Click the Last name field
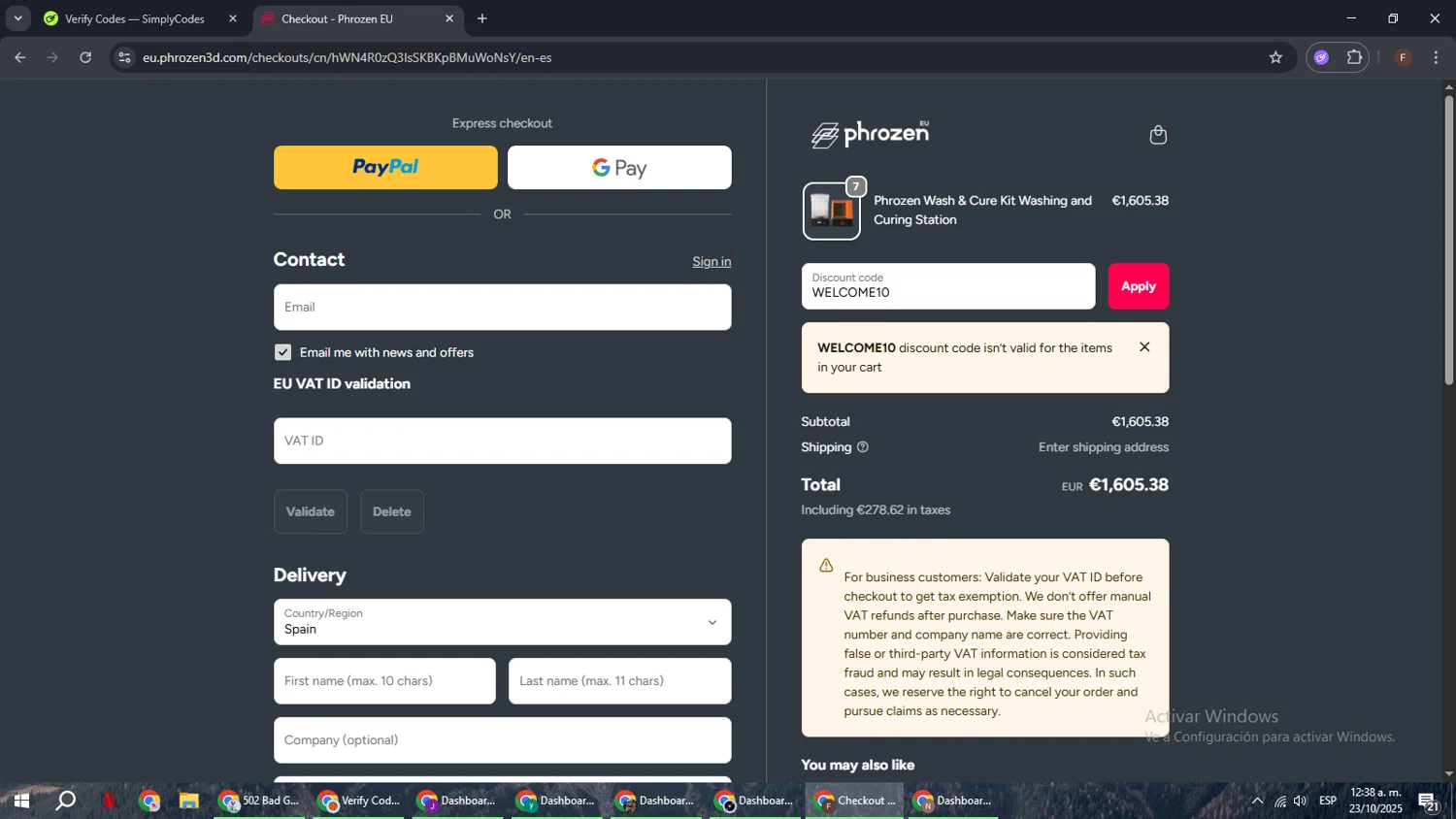The height and width of the screenshot is (819, 1456). (619, 681)
